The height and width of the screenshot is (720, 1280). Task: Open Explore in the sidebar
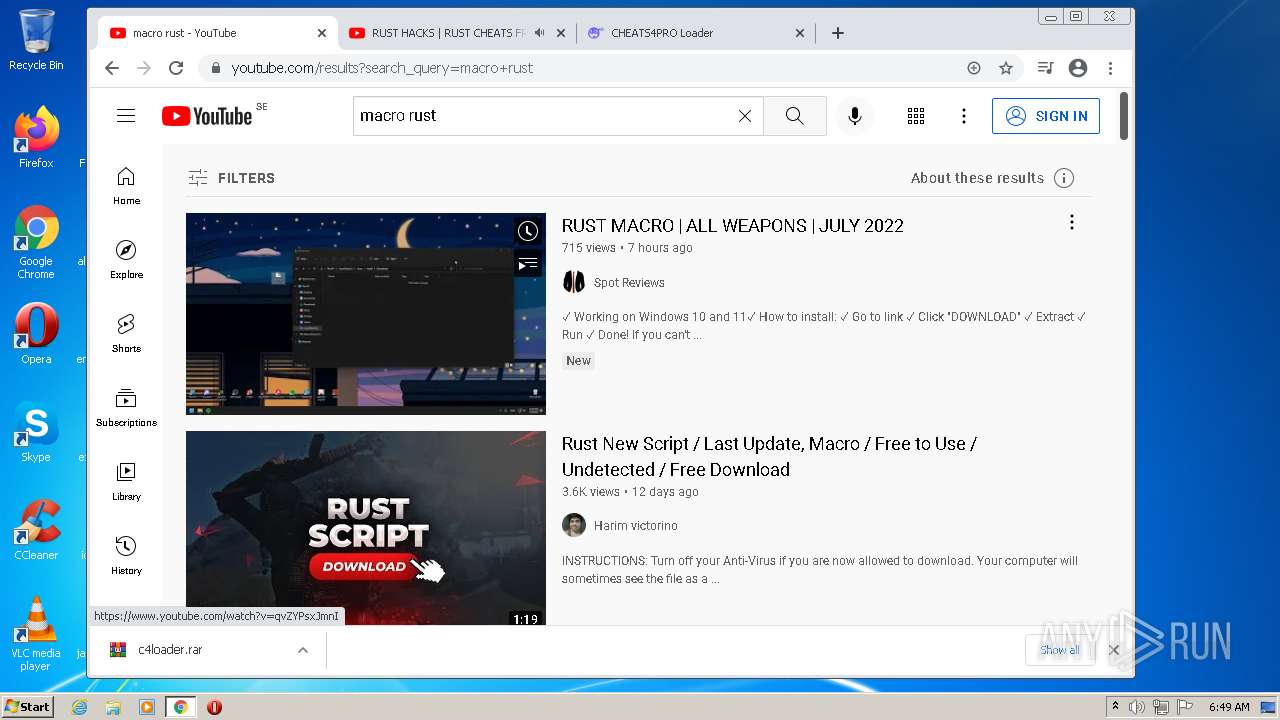click(126, 260)
